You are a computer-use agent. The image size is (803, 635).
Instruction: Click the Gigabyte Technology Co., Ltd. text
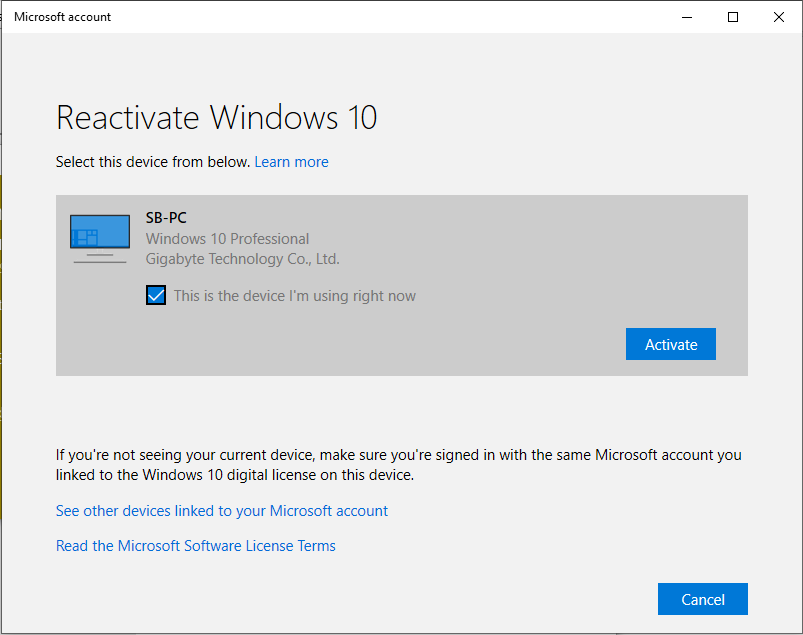coord(243,259)
